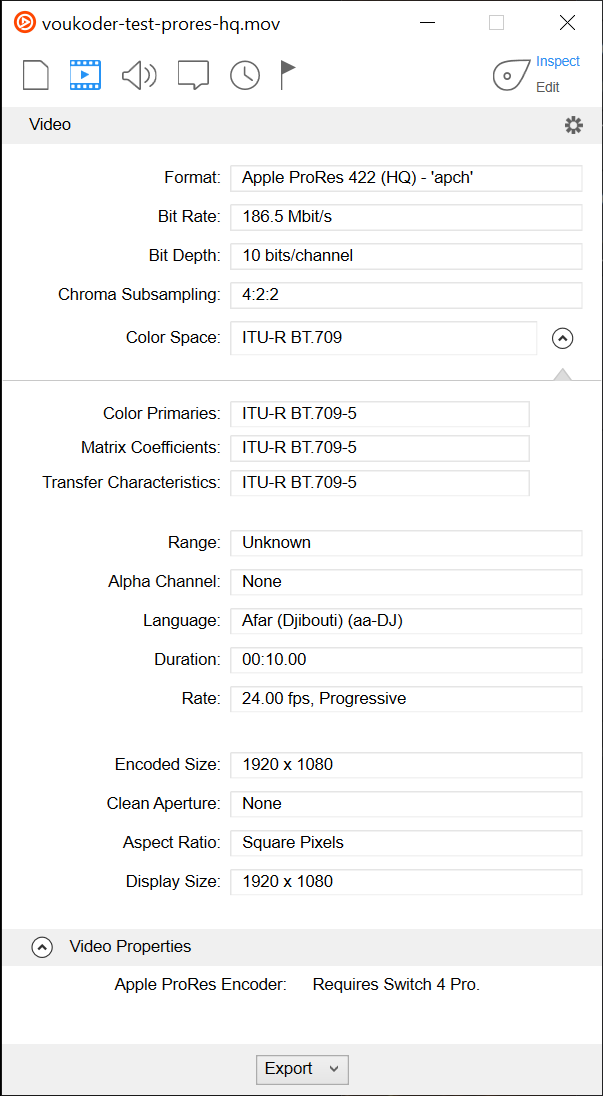Image resolution: width=603 pixels, height=1096 pixels.
Task: Click the Language field
Action: [406, 621]
